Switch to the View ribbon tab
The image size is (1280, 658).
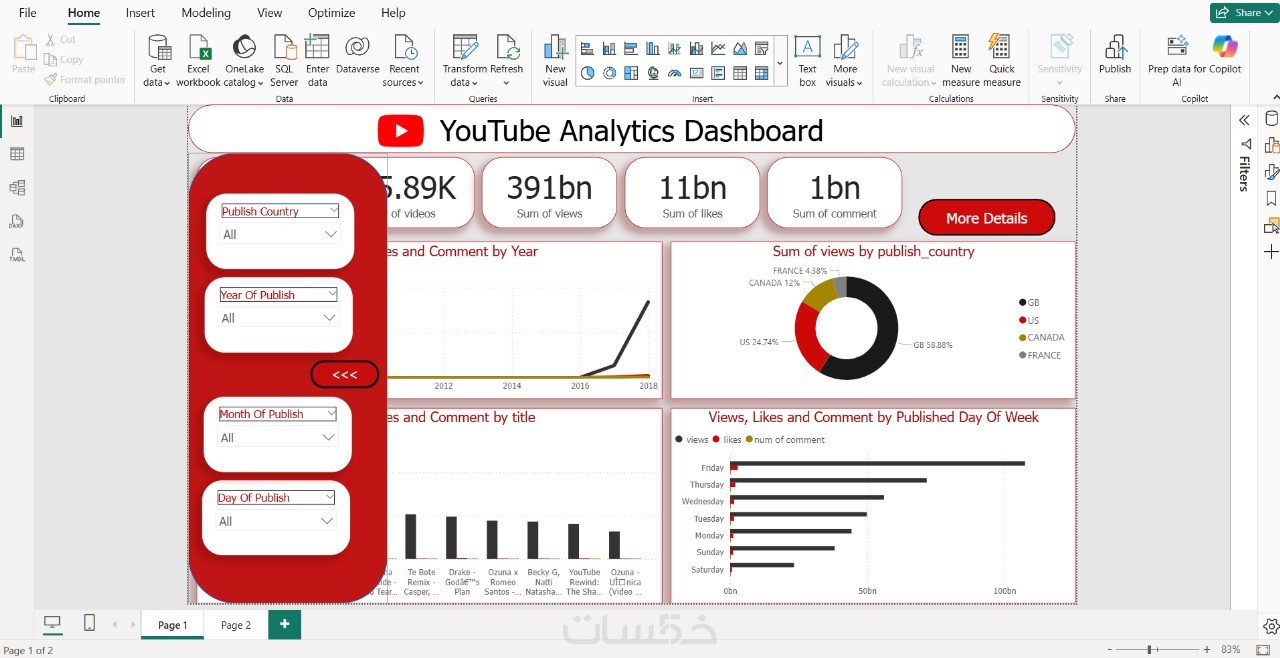270,13
